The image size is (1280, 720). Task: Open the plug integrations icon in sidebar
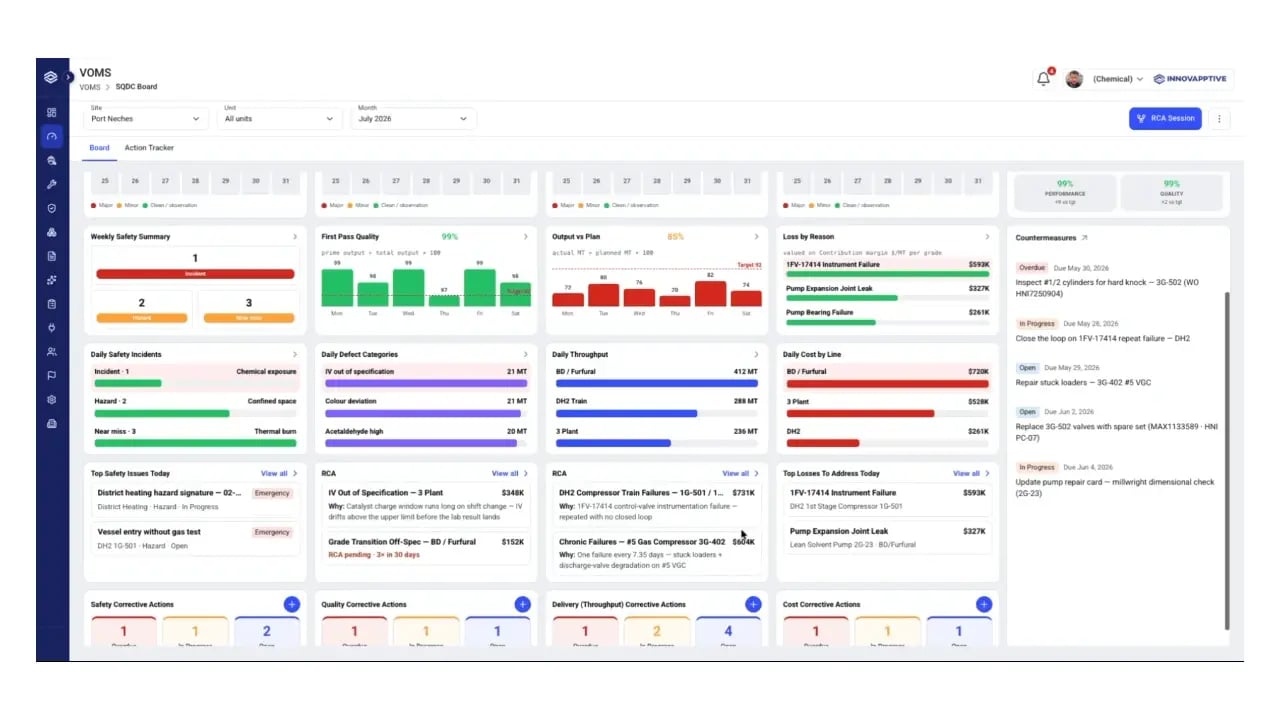(52, 328)
